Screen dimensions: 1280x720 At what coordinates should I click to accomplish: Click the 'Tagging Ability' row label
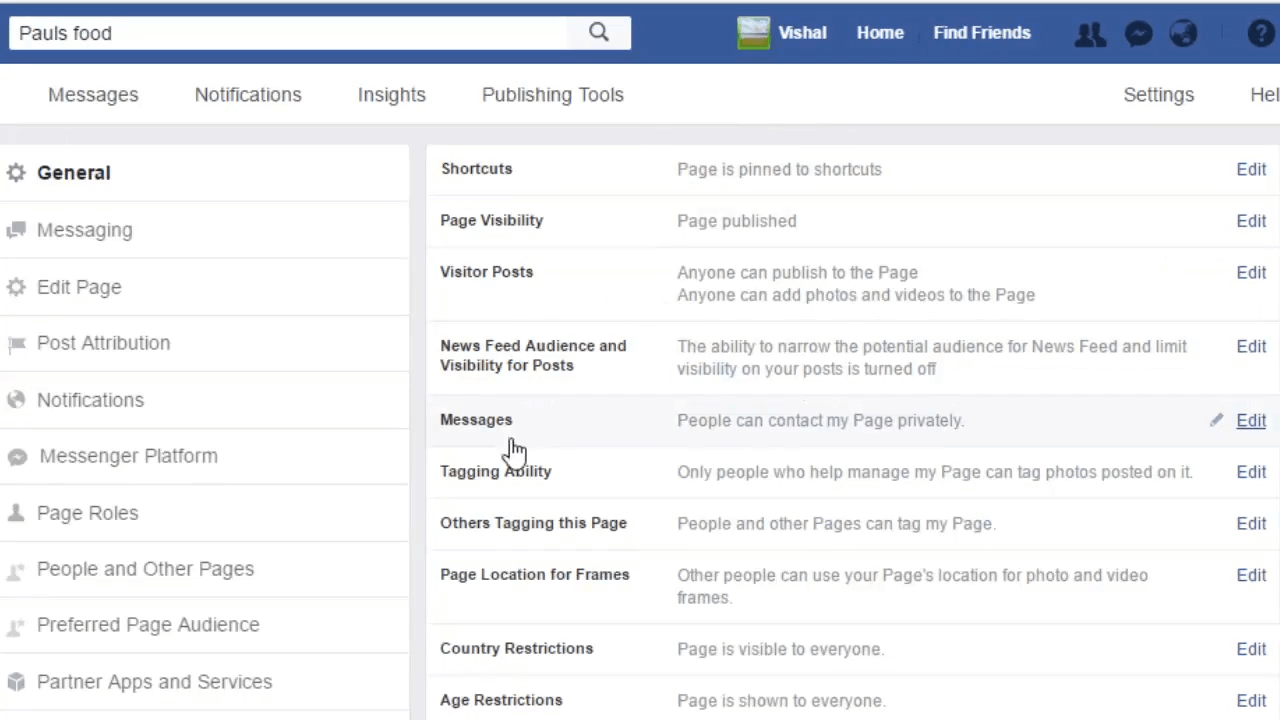pos(495,472)
